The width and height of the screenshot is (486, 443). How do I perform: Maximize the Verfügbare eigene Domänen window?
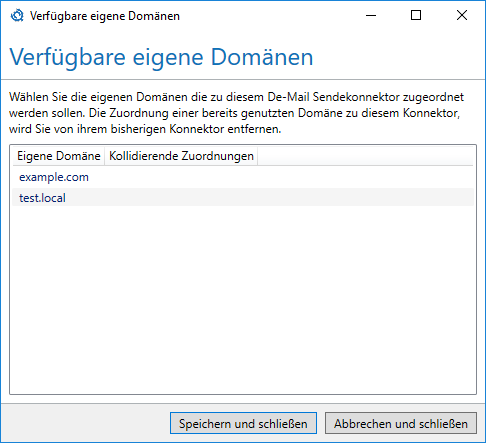(x=416, y=15)
